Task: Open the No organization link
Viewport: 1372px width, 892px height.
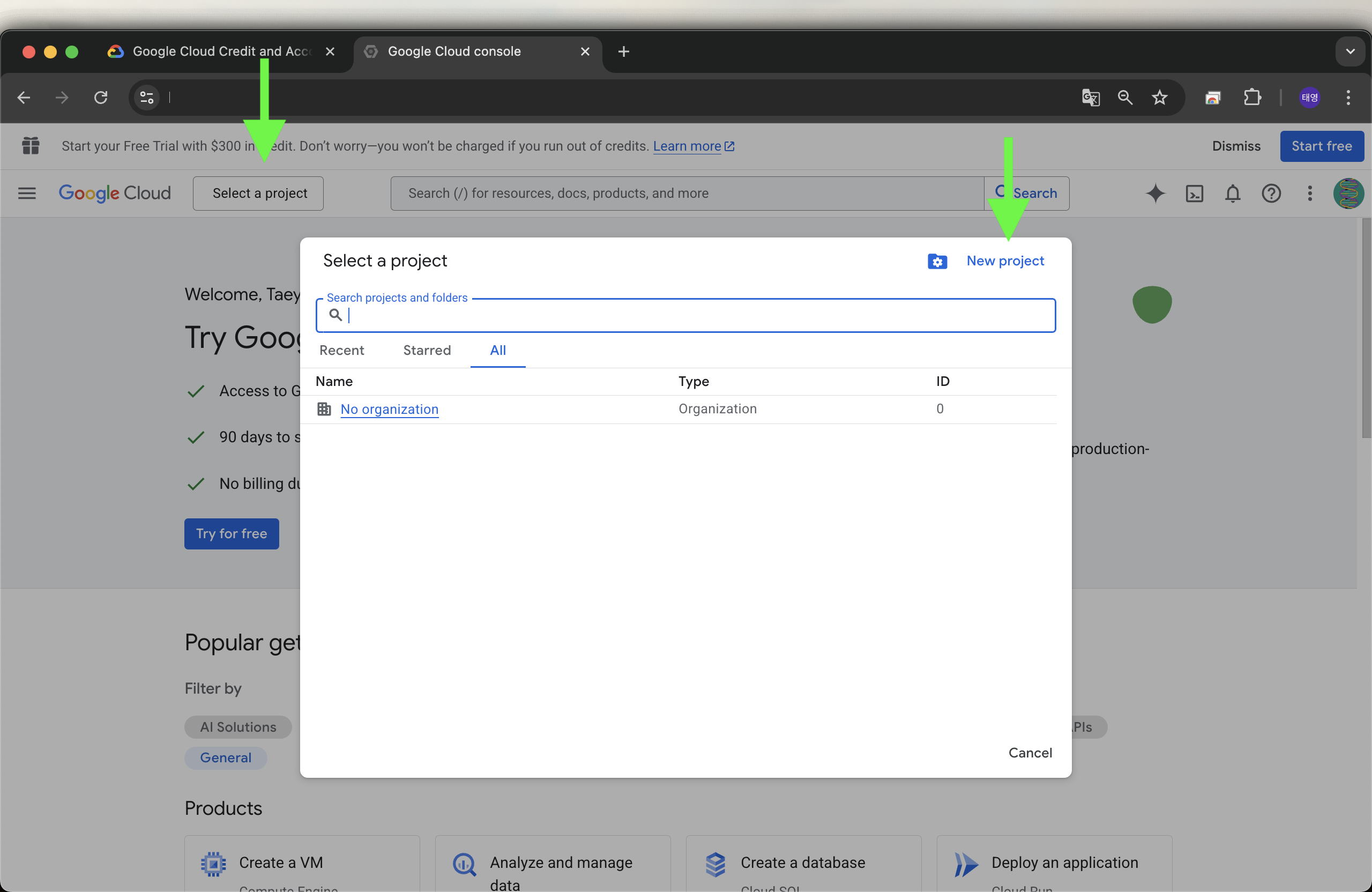Action: click(389, 409)
